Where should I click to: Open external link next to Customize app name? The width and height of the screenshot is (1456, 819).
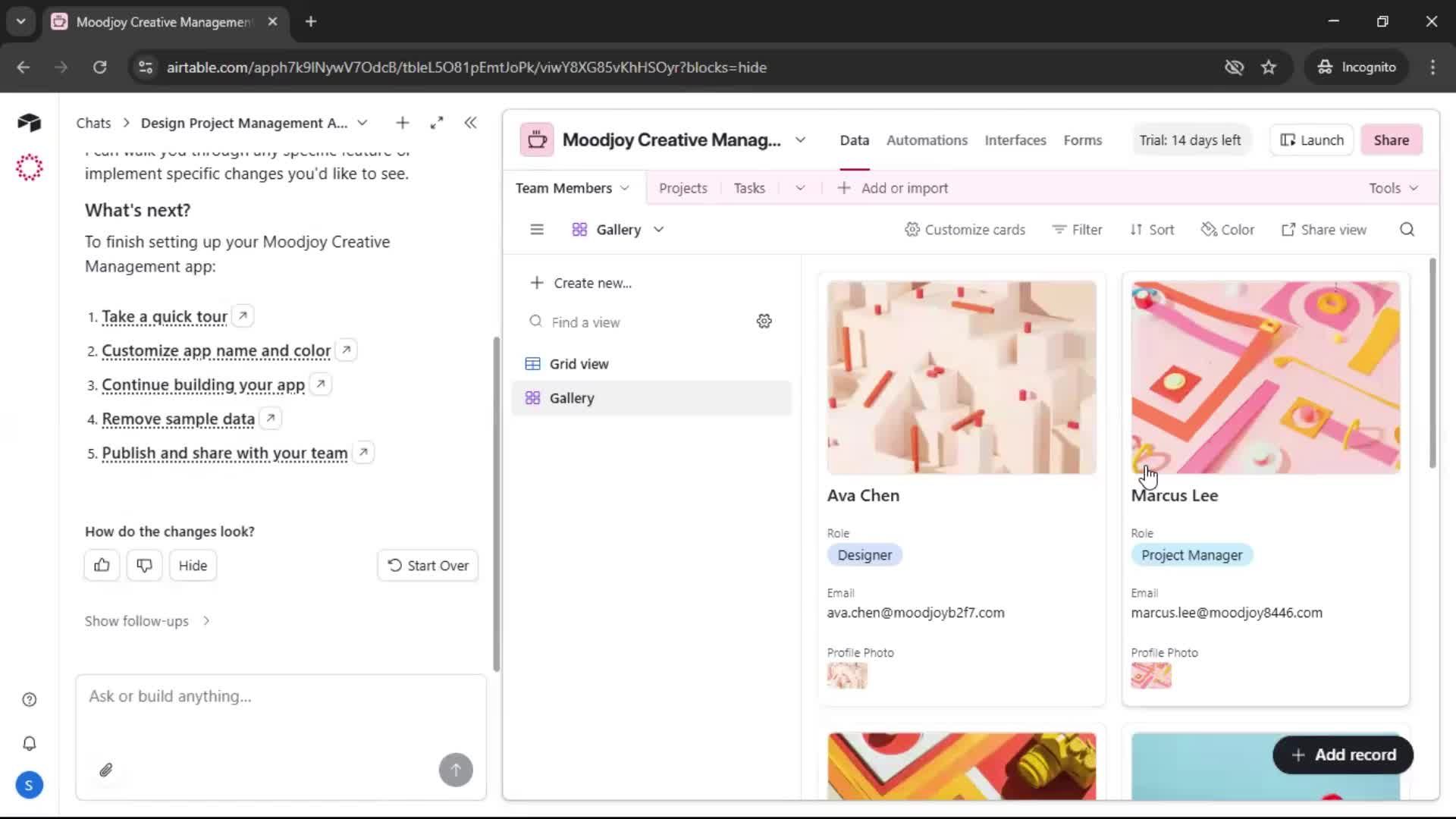tap(346, 350)
